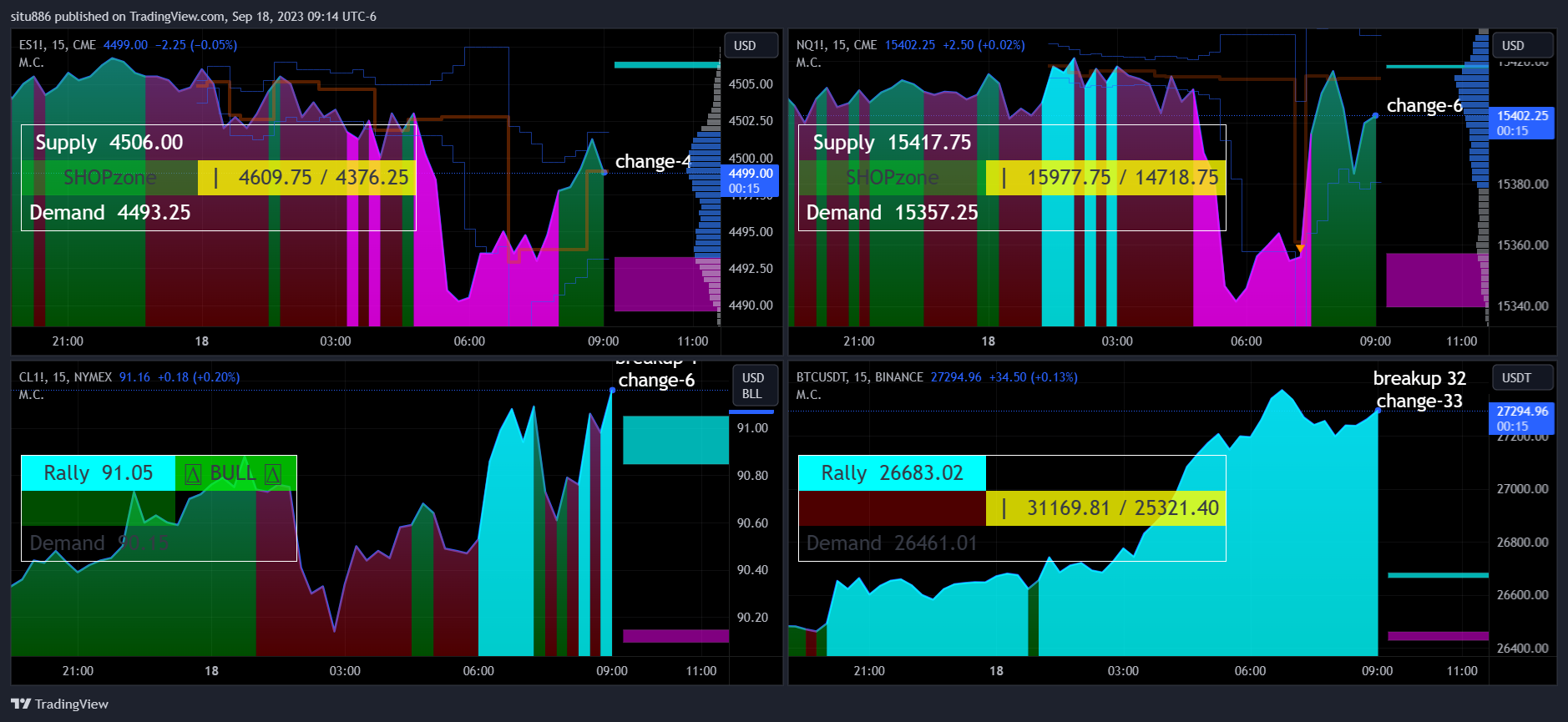
Task: Click the change-4 label on ES1! chart
Action: click(x=653, y=161)
